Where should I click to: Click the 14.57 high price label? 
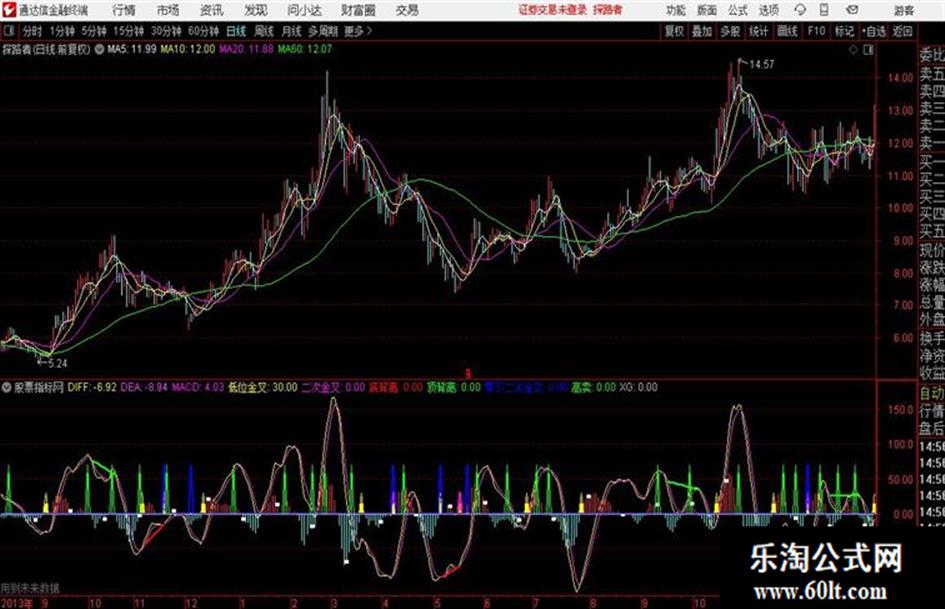pos(761,64)
